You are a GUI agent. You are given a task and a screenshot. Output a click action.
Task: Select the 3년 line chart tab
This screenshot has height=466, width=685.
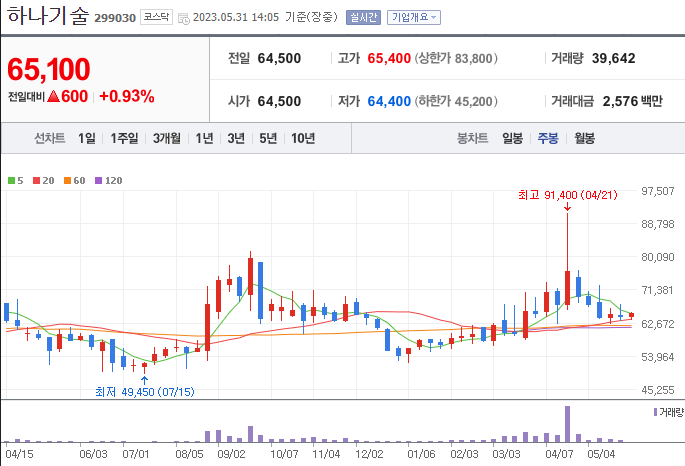[236, 138]
